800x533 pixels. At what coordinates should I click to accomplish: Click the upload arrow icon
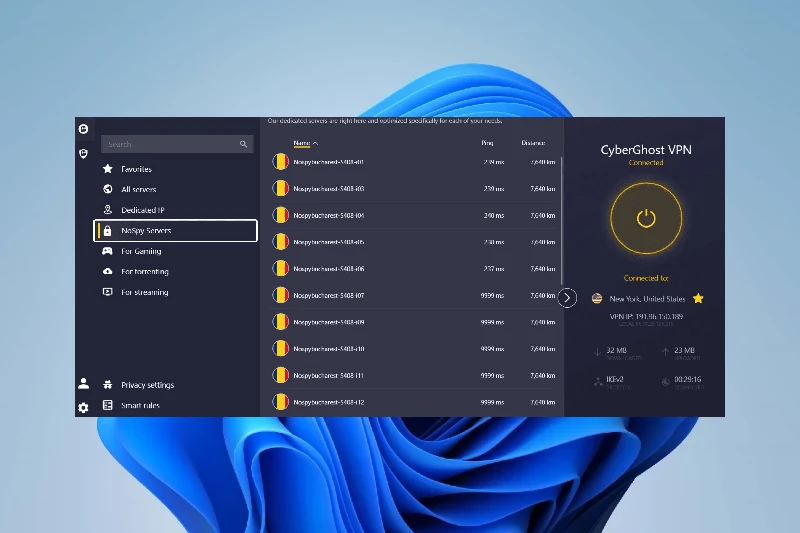pos(665,352)
